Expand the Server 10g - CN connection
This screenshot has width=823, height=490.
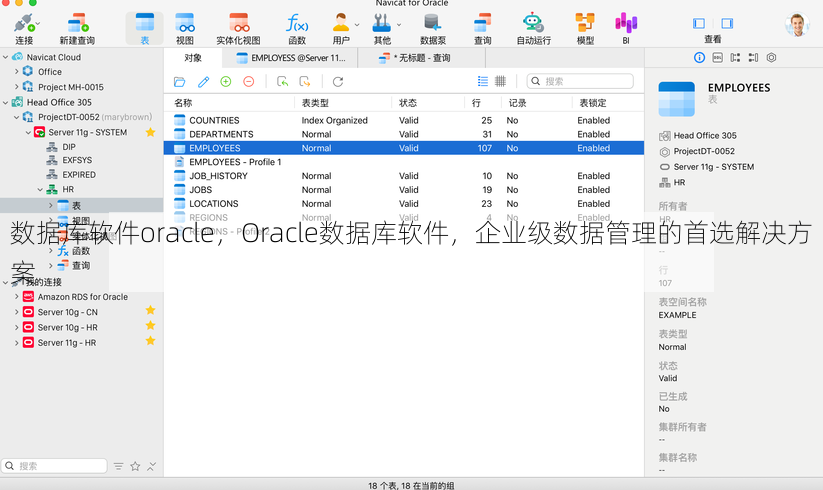point(17,312)
